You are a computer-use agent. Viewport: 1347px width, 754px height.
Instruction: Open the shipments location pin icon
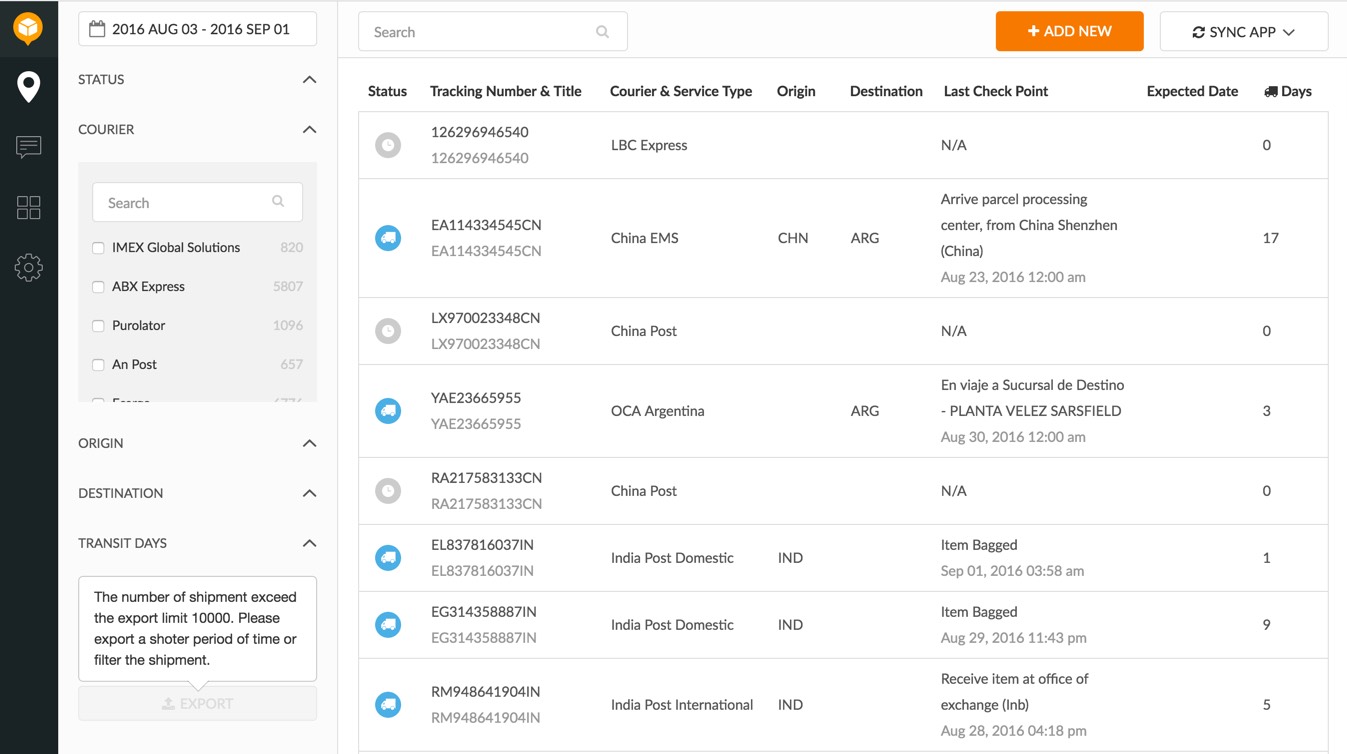pos(28,87)
